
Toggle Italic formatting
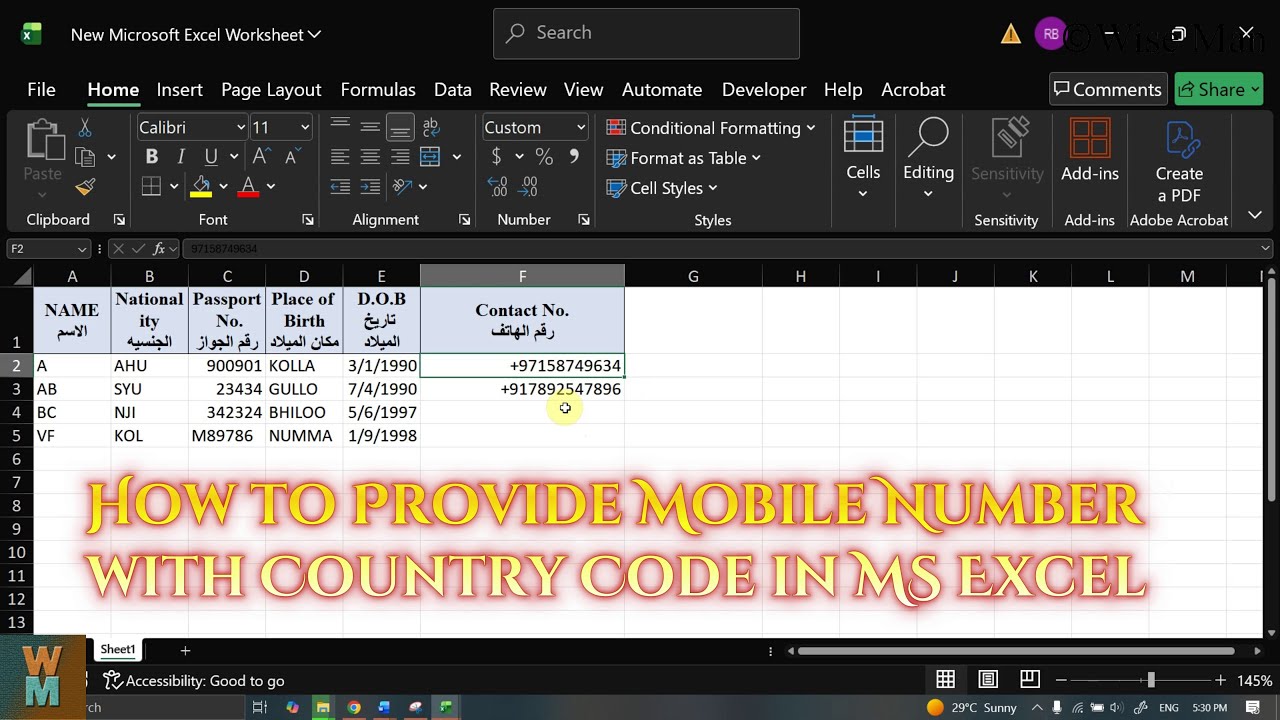pos(181,157)
